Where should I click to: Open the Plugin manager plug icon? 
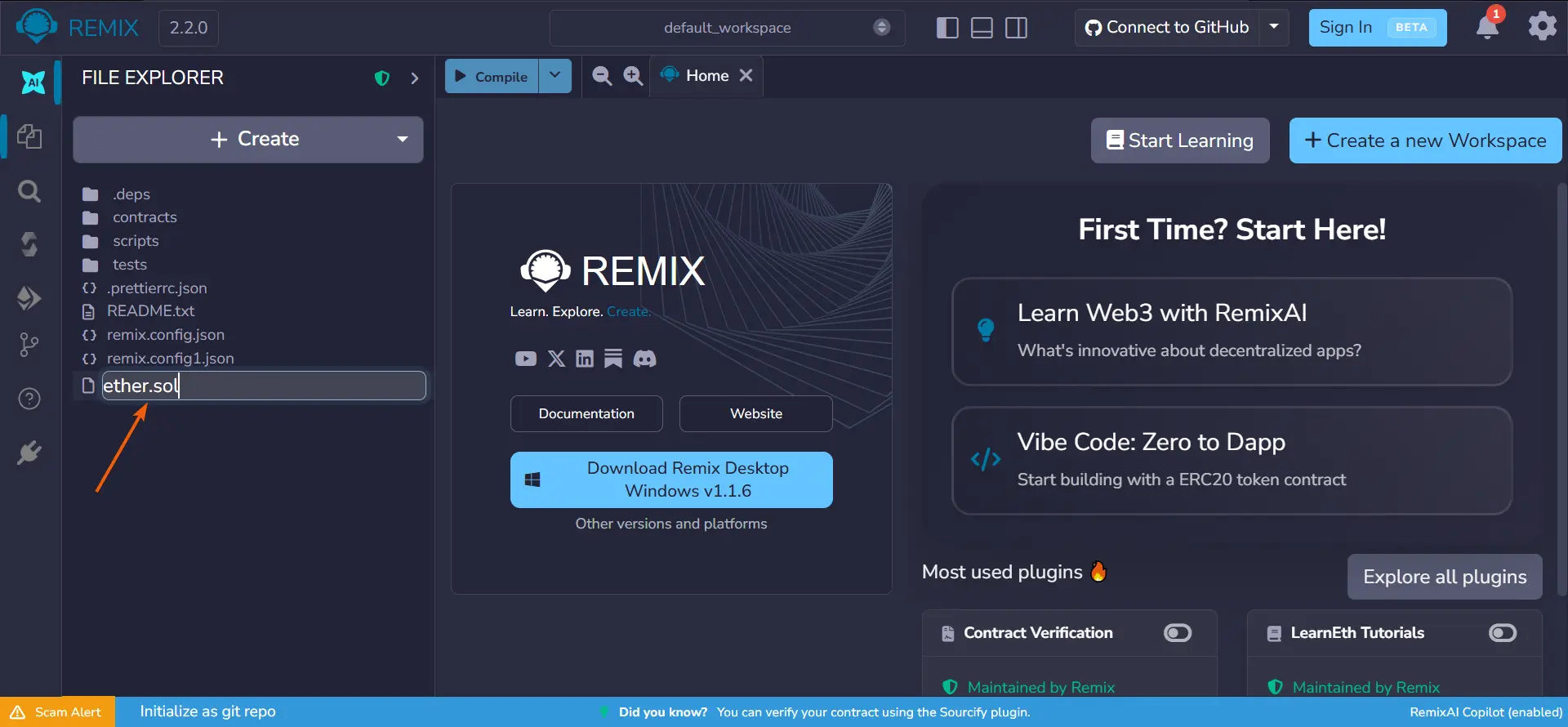(29, 453)
